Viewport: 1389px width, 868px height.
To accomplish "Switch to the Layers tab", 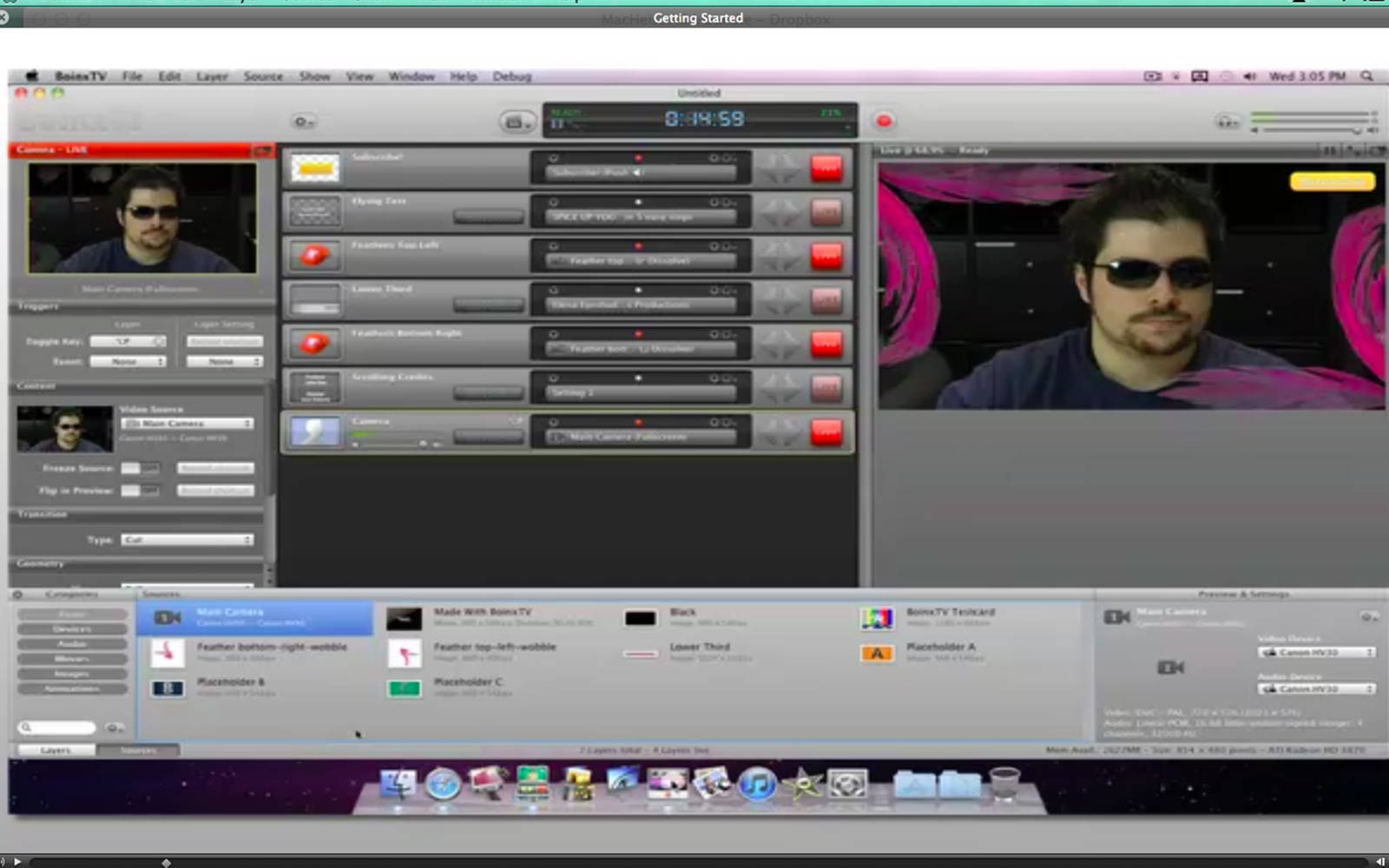I will (x=55, y=750).
